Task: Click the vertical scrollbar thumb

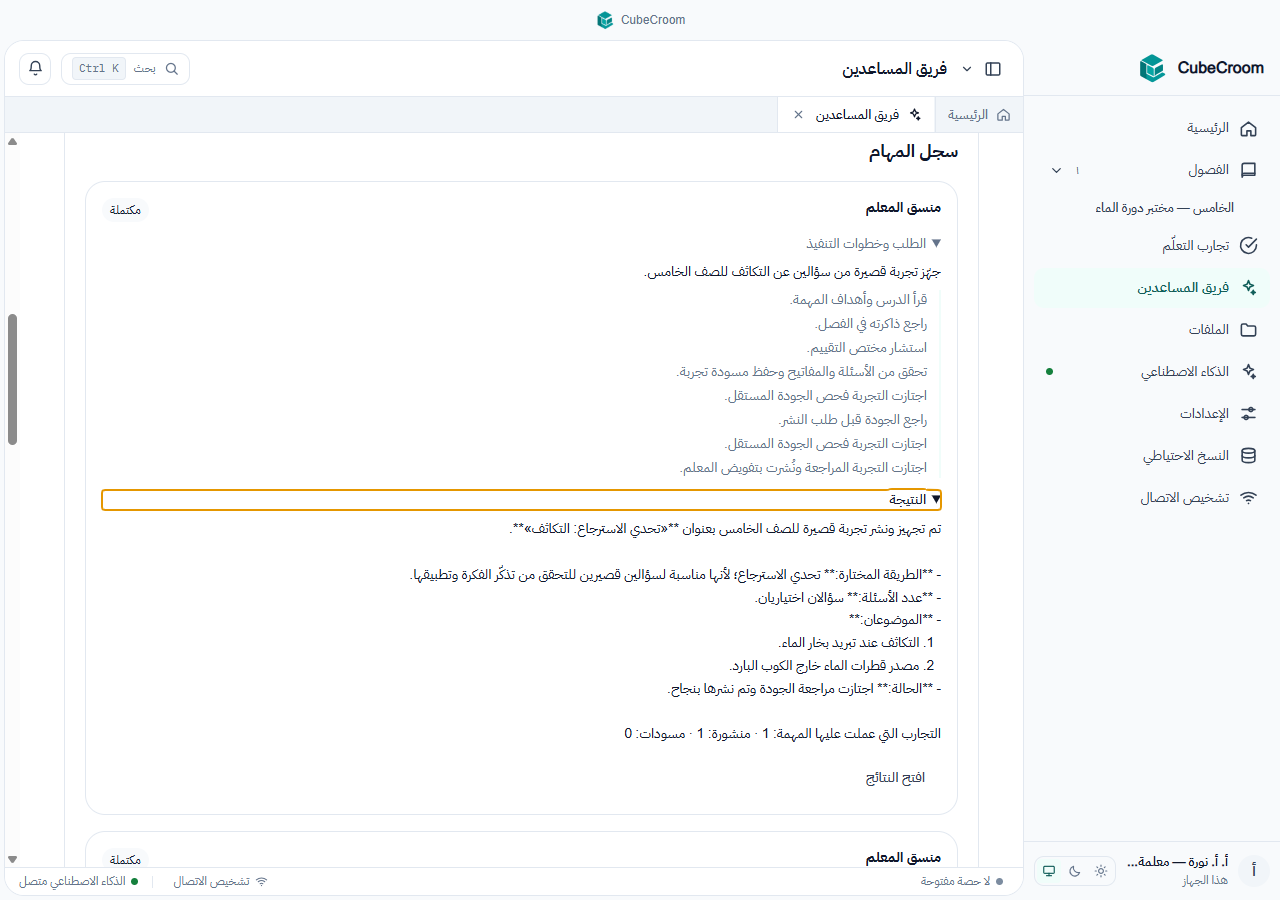Action: 12,379
